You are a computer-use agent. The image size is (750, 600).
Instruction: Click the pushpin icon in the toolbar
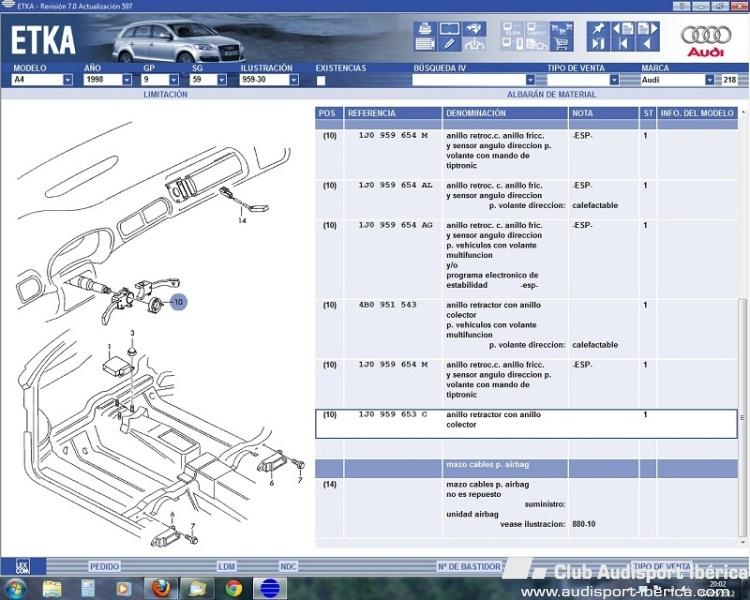click(597, 28)
